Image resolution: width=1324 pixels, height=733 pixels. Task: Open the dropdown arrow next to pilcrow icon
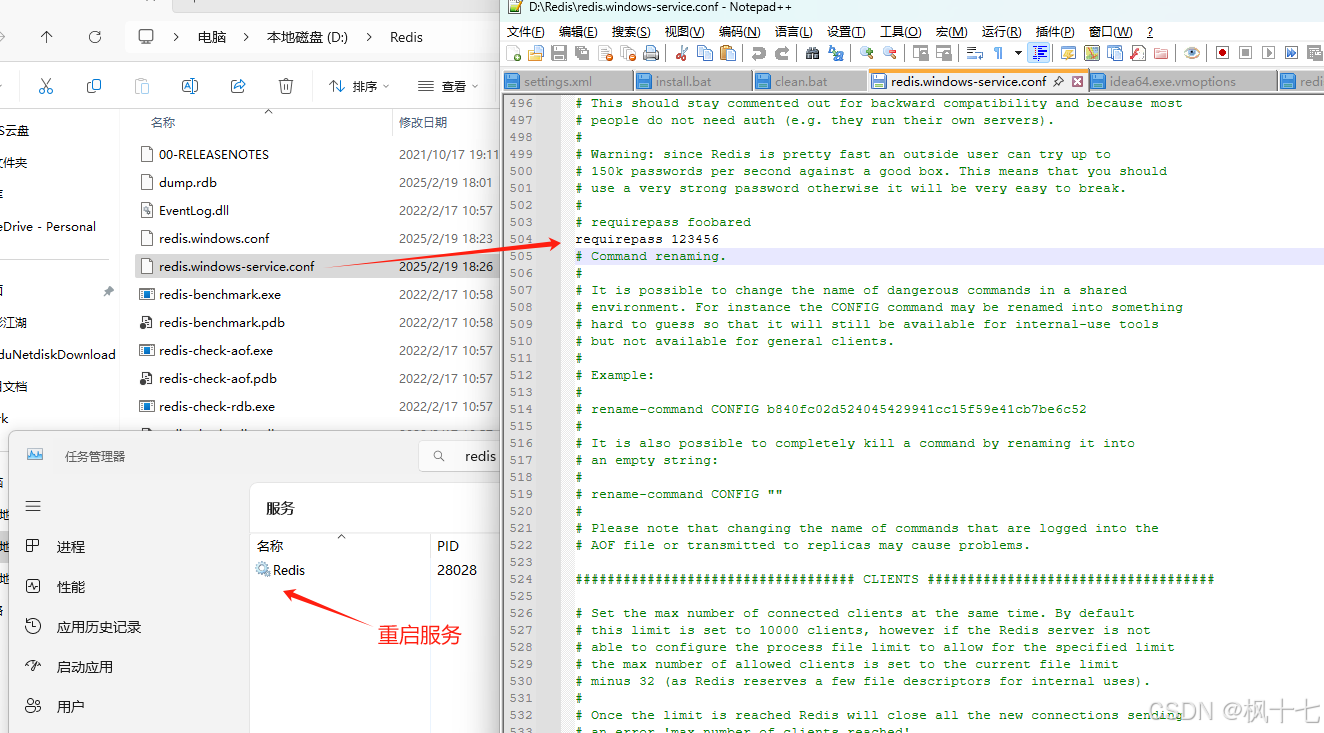click(x=1018, y=53)
